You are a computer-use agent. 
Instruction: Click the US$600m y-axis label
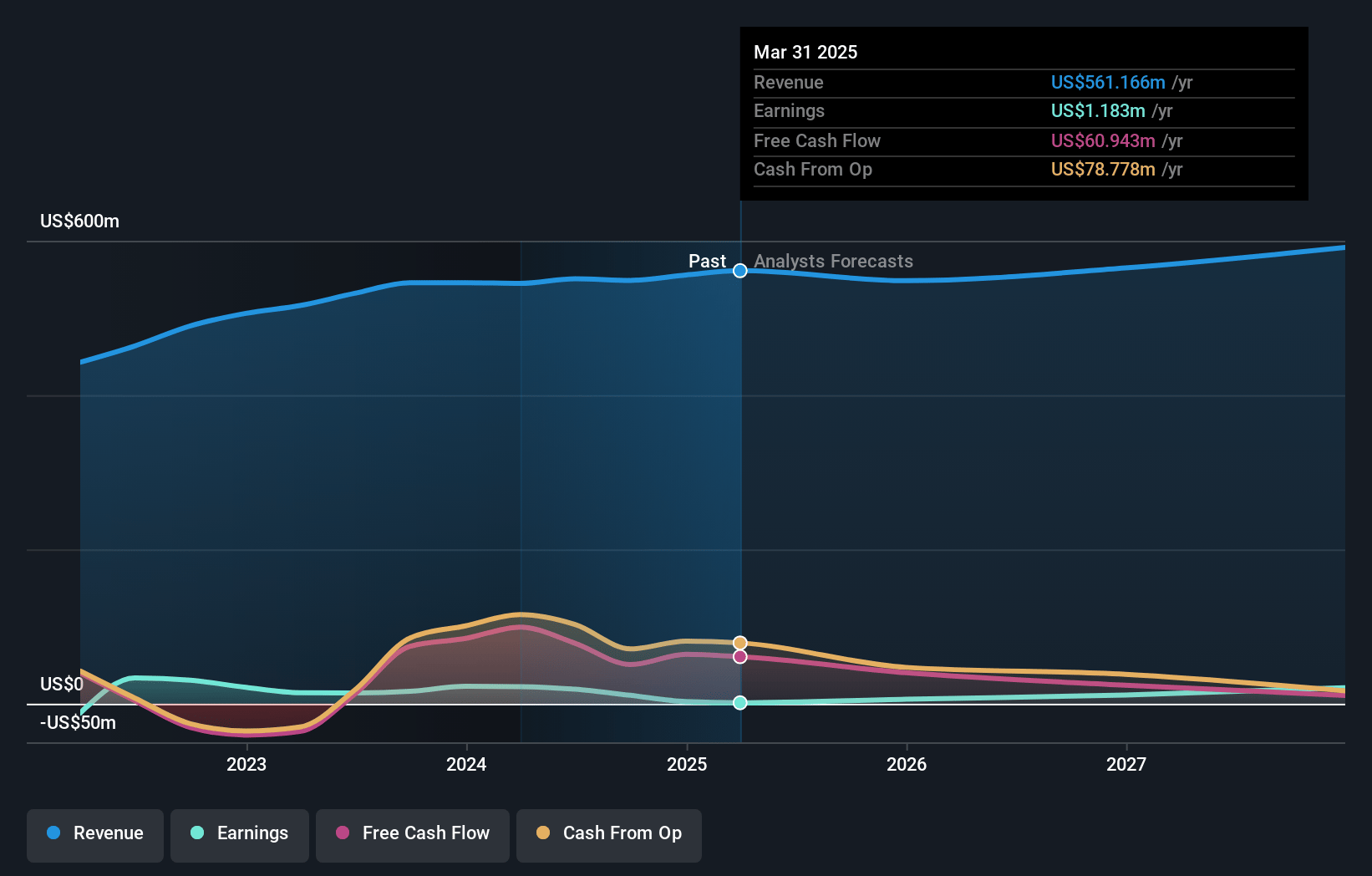80,222
